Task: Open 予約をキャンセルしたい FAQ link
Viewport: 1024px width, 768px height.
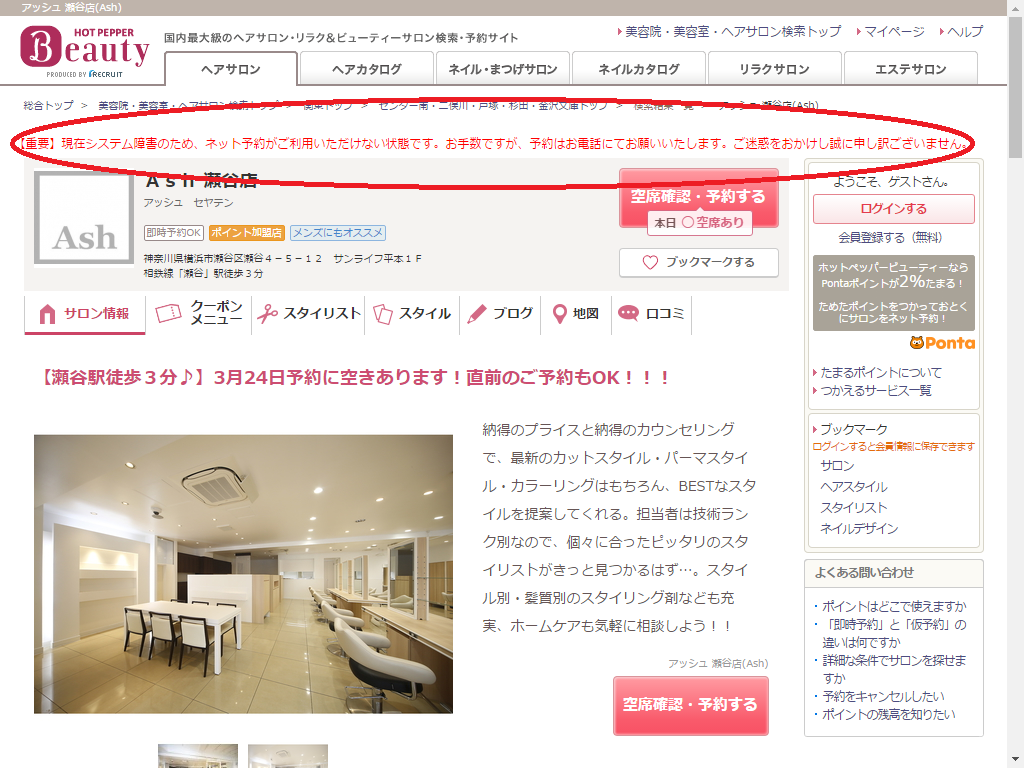Action: point(884,697)
